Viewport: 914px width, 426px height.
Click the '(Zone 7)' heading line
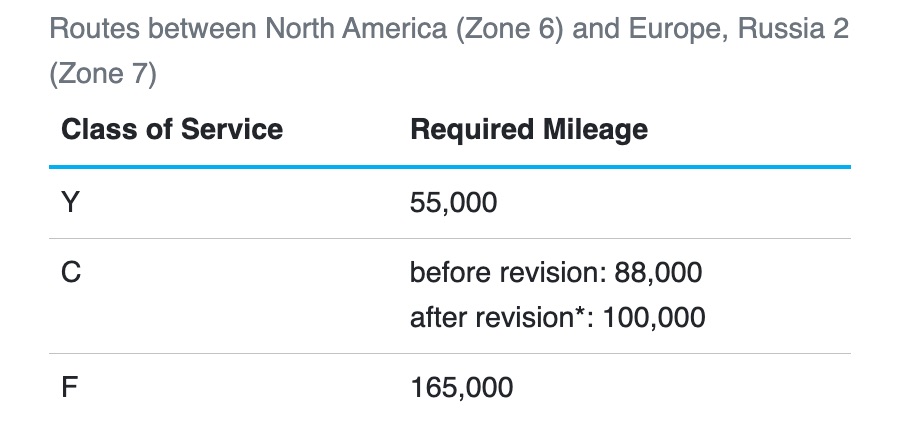103,76
